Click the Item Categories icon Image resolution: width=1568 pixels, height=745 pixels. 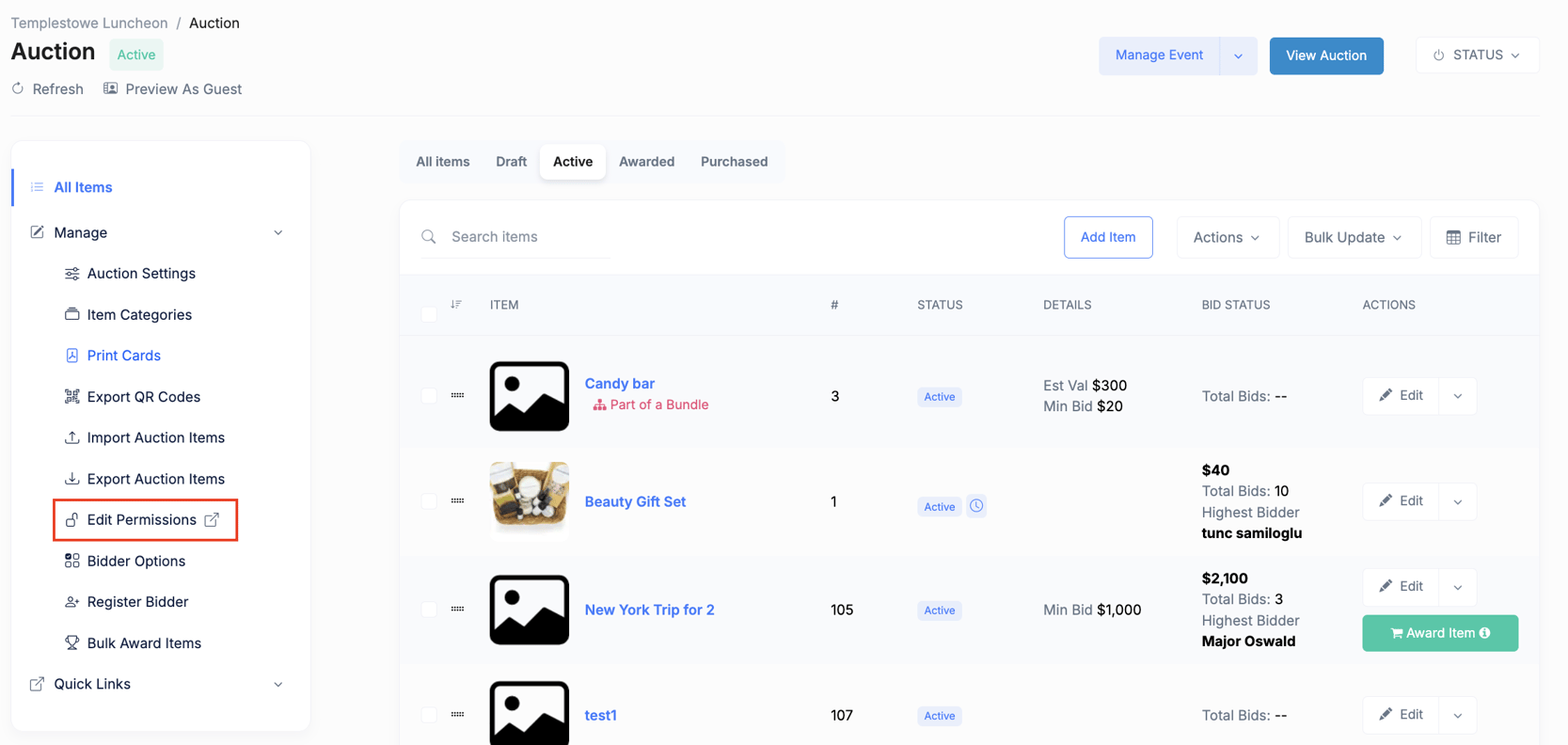point(71,314)
